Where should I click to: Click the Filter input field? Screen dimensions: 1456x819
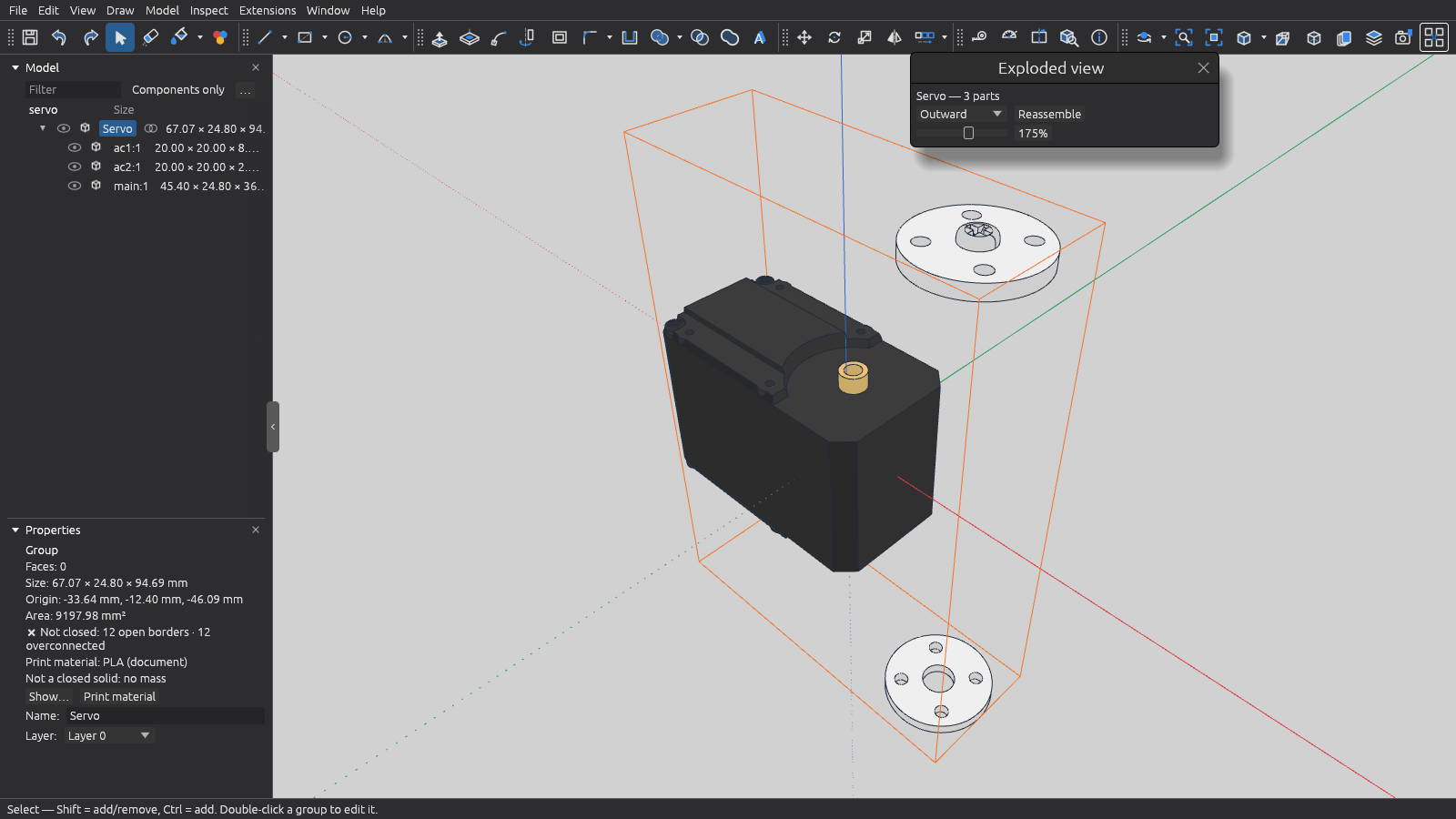73,89
